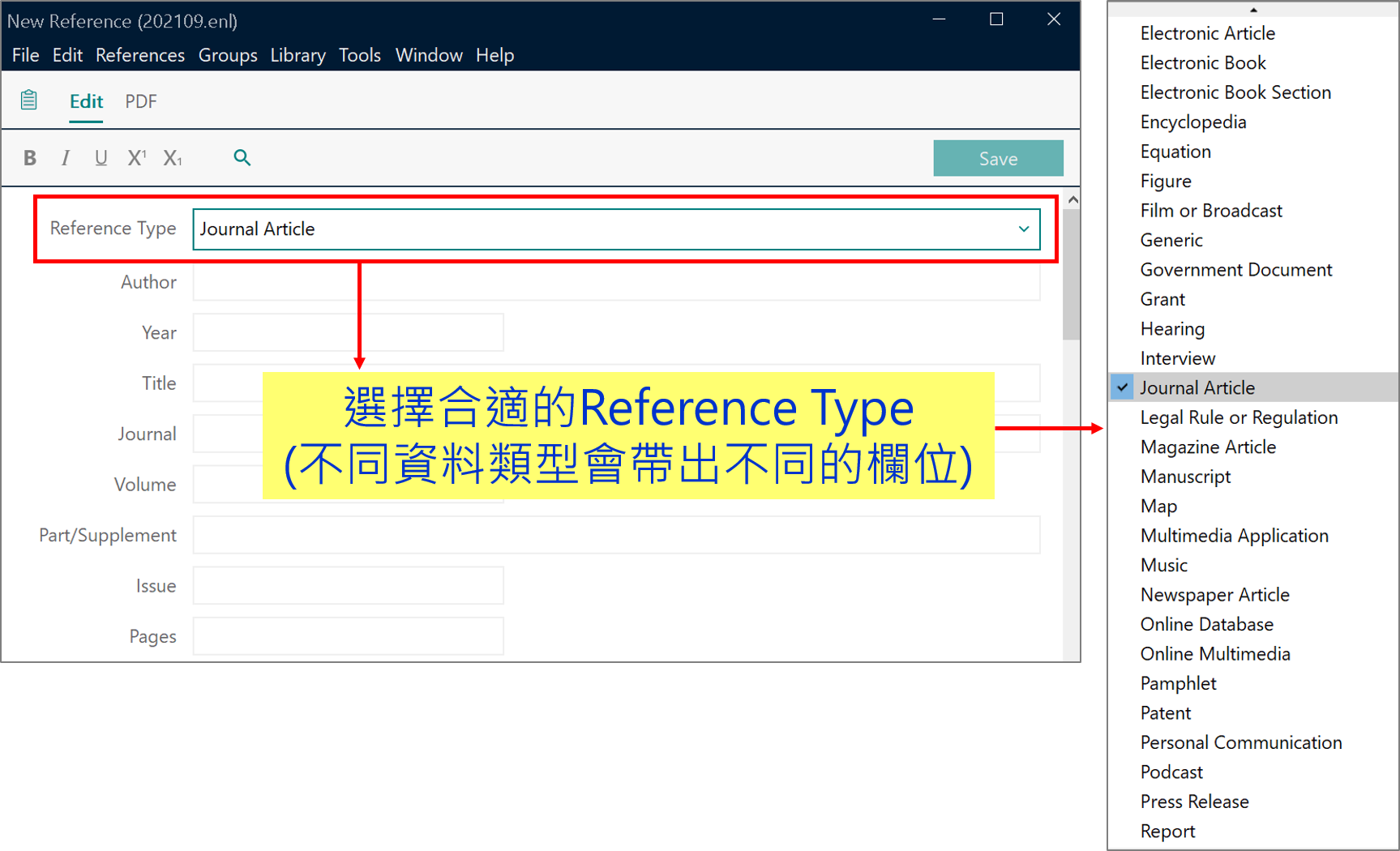Pick Film or Broadcast type

1211,211
